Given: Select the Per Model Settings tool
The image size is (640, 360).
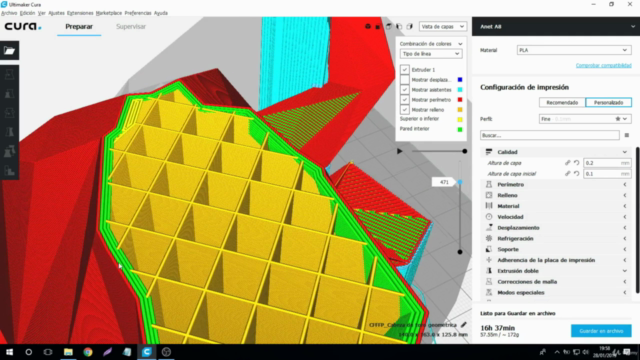Looking at the screenshot, I should [x=9, y=151].
